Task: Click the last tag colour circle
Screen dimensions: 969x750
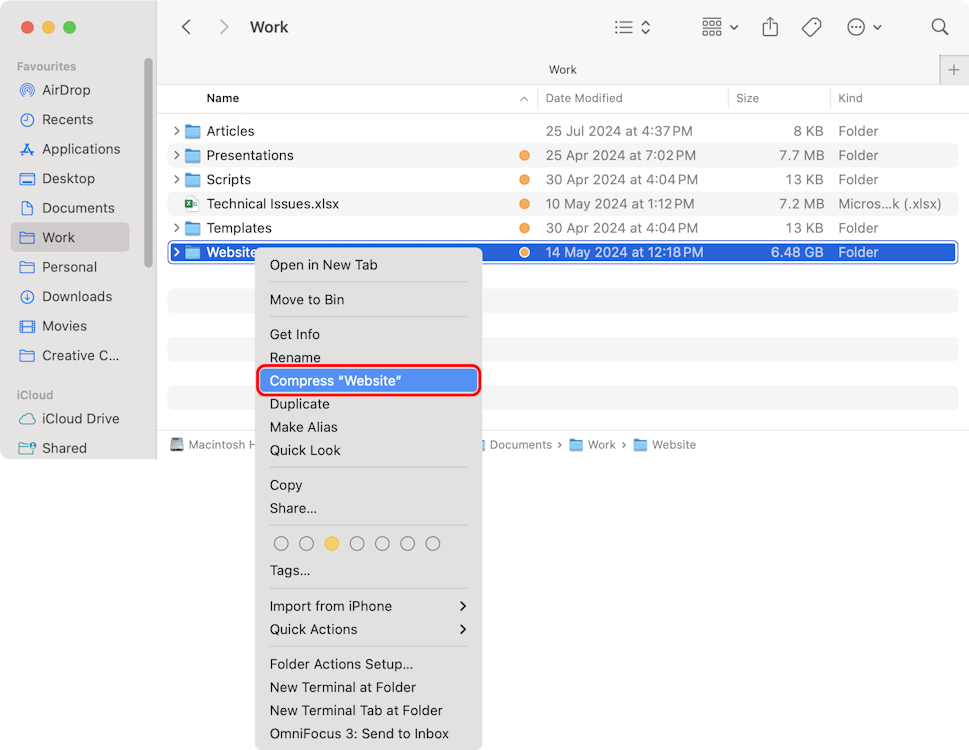Action: [433, 544]
